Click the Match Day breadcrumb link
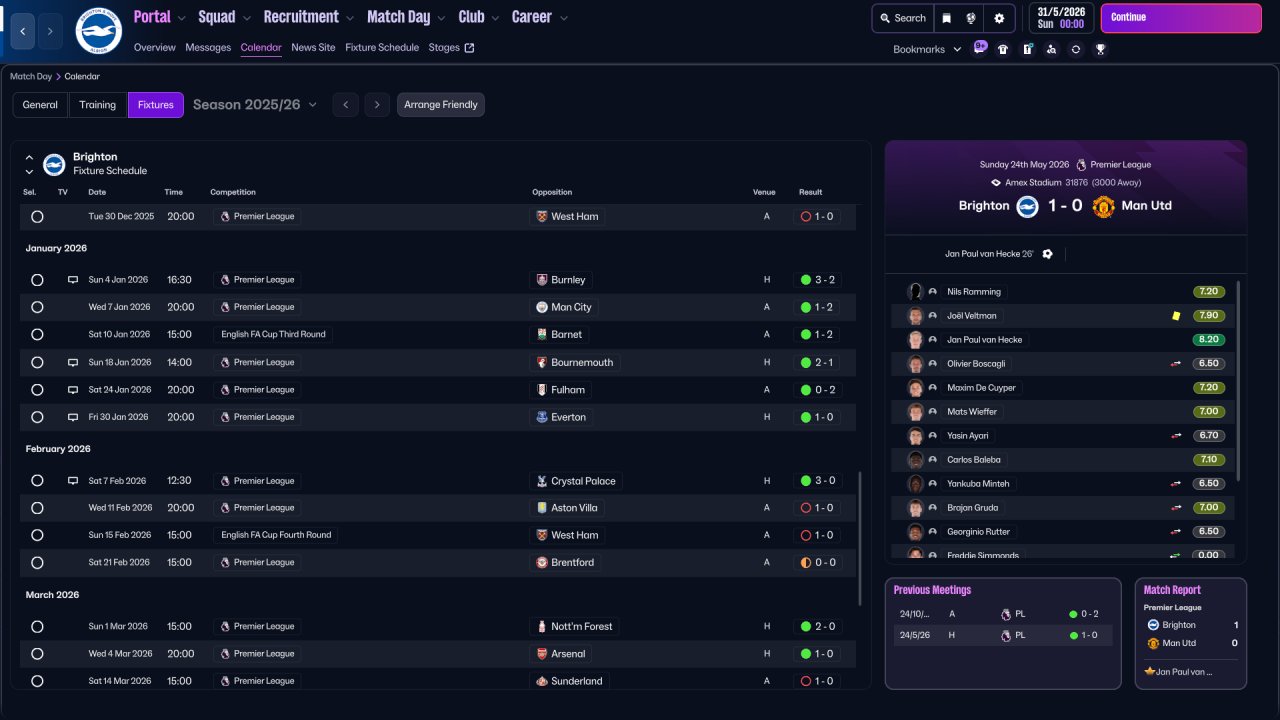Screen dimensions: 1280x720 click(x=31, y=76)
